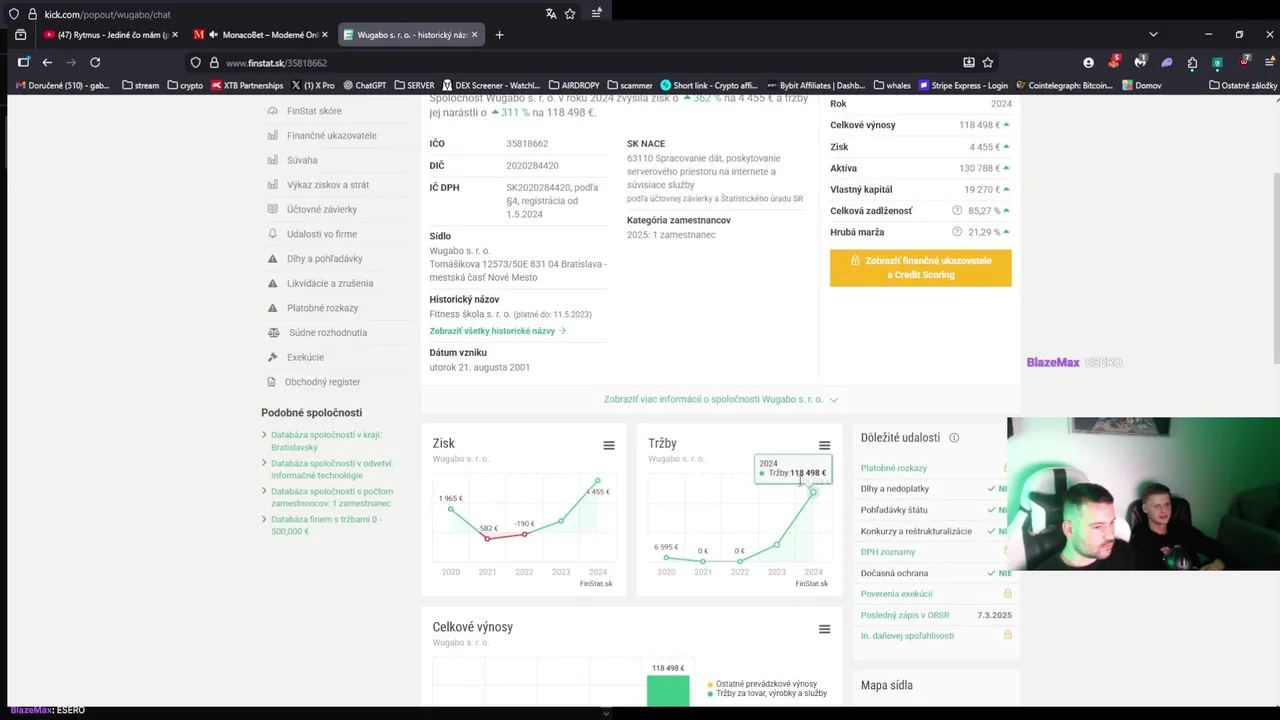Screen dimensions: 1280x720
Task: Click the green 118 498 € bar in Celkové výnosy
Action: [668, 690]
